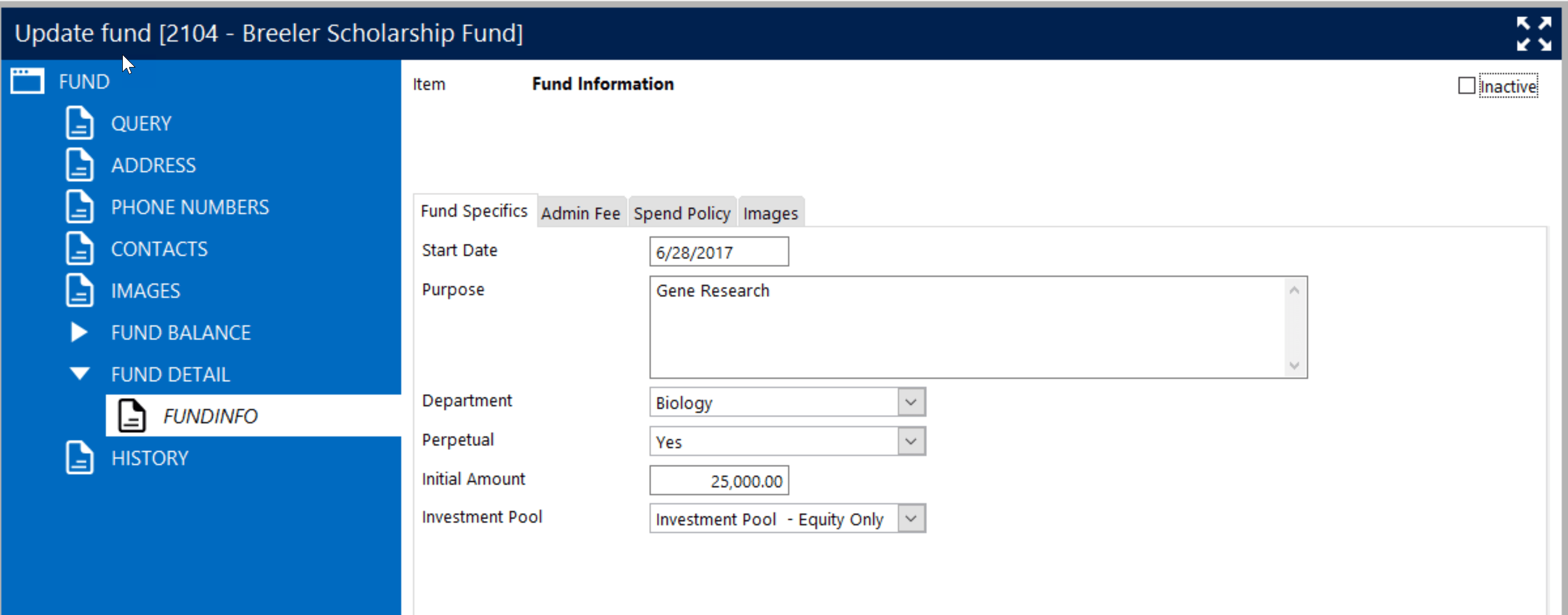Select the CONTACTS document icon

79,248
